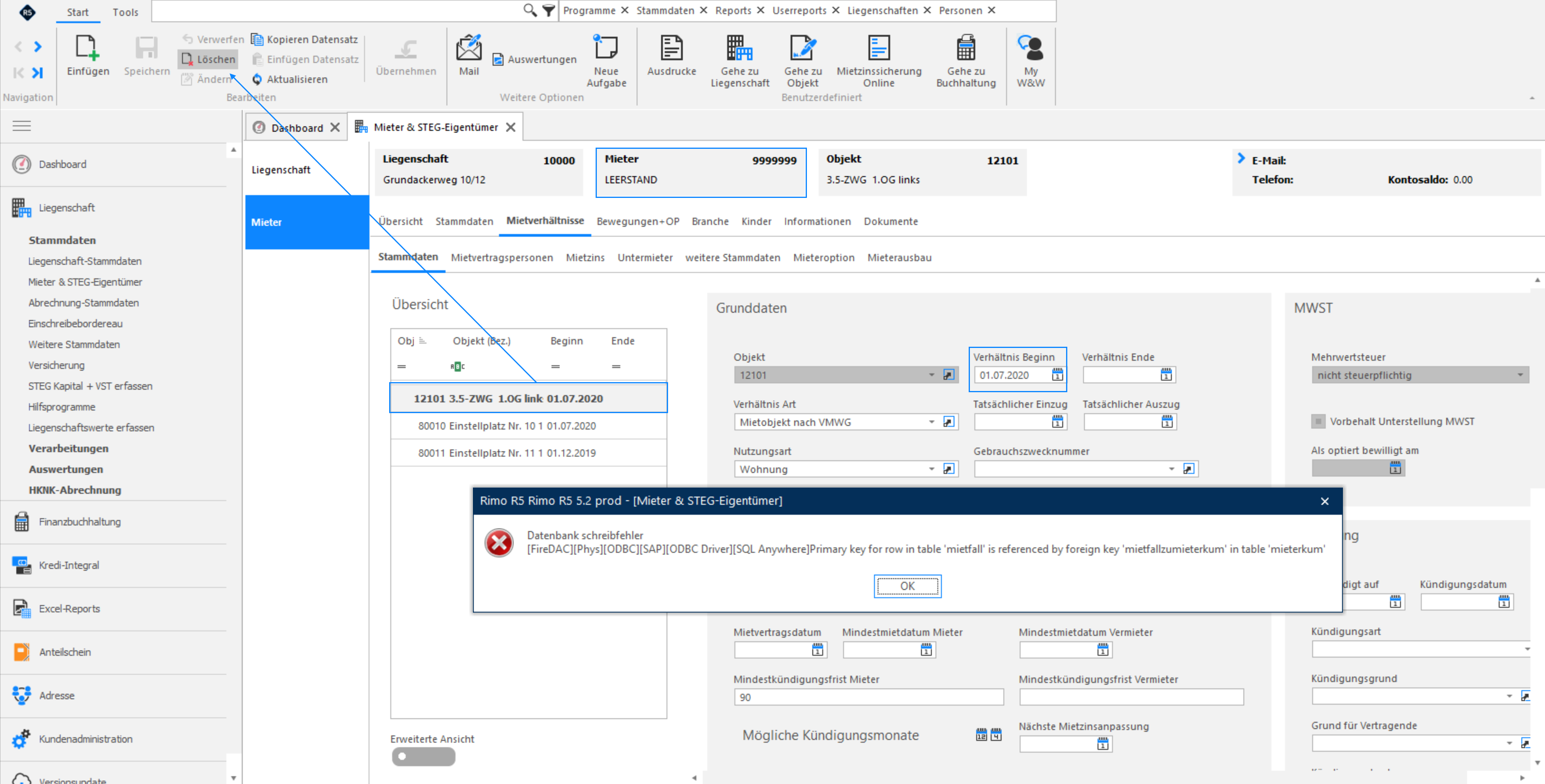
Task: Select row 80010 Einstellplatz Nr. 10
Action: point(528,426)
